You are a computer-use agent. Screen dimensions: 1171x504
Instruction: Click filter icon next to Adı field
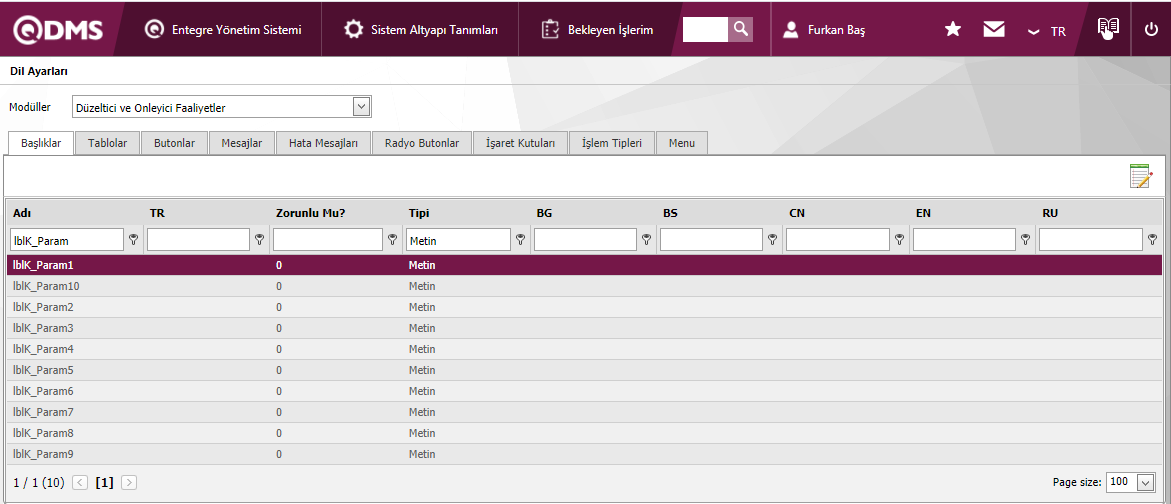coord(133,240)
